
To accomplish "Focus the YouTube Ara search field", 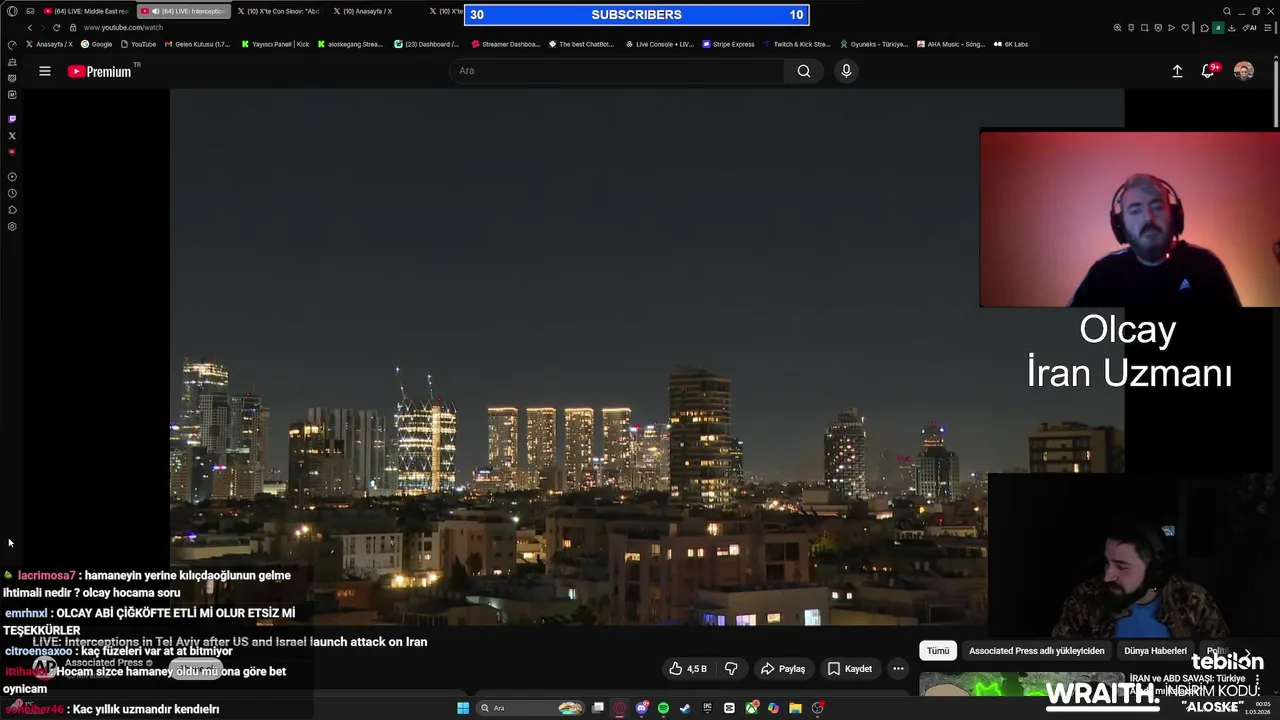I will pos(617,71).
